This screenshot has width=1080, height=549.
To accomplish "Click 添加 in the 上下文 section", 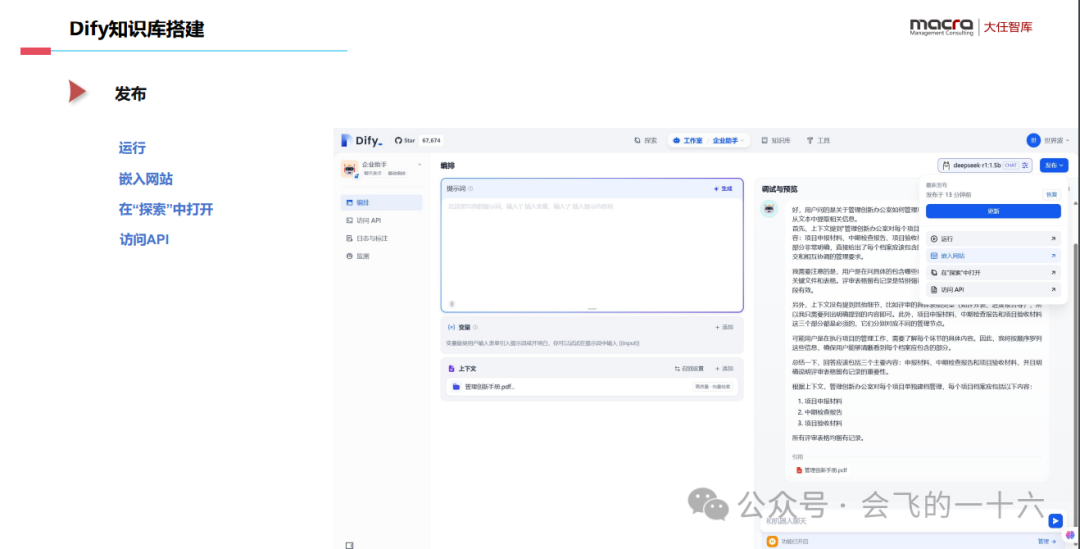I will (724, 369).
